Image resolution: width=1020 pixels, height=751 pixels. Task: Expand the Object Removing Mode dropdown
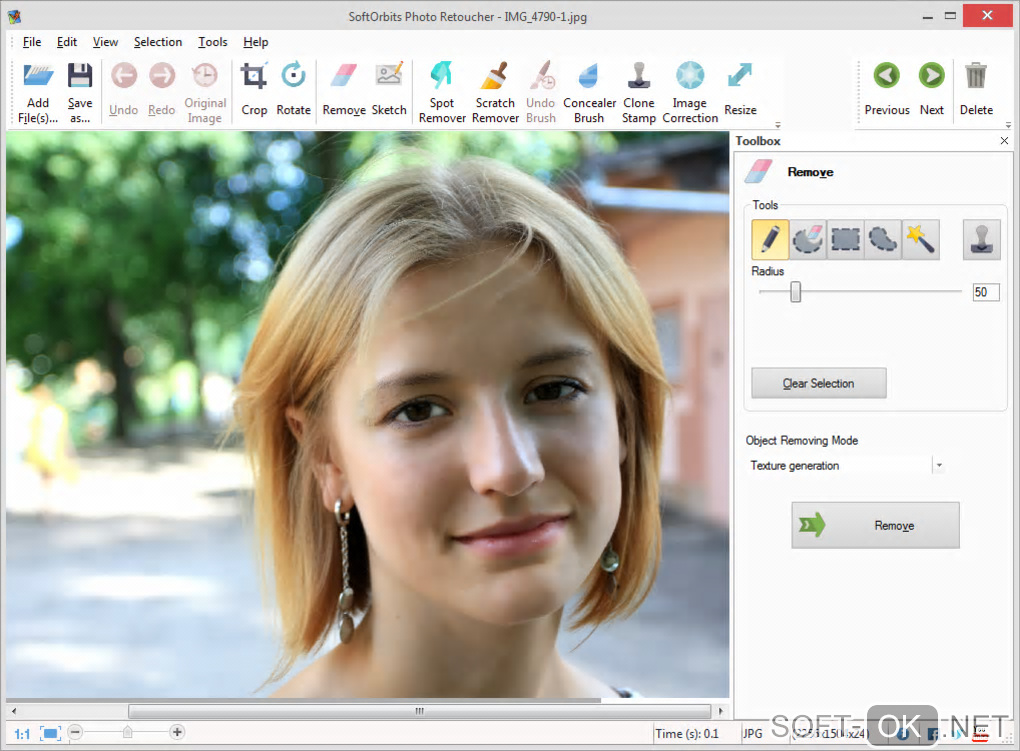(938, 466)
